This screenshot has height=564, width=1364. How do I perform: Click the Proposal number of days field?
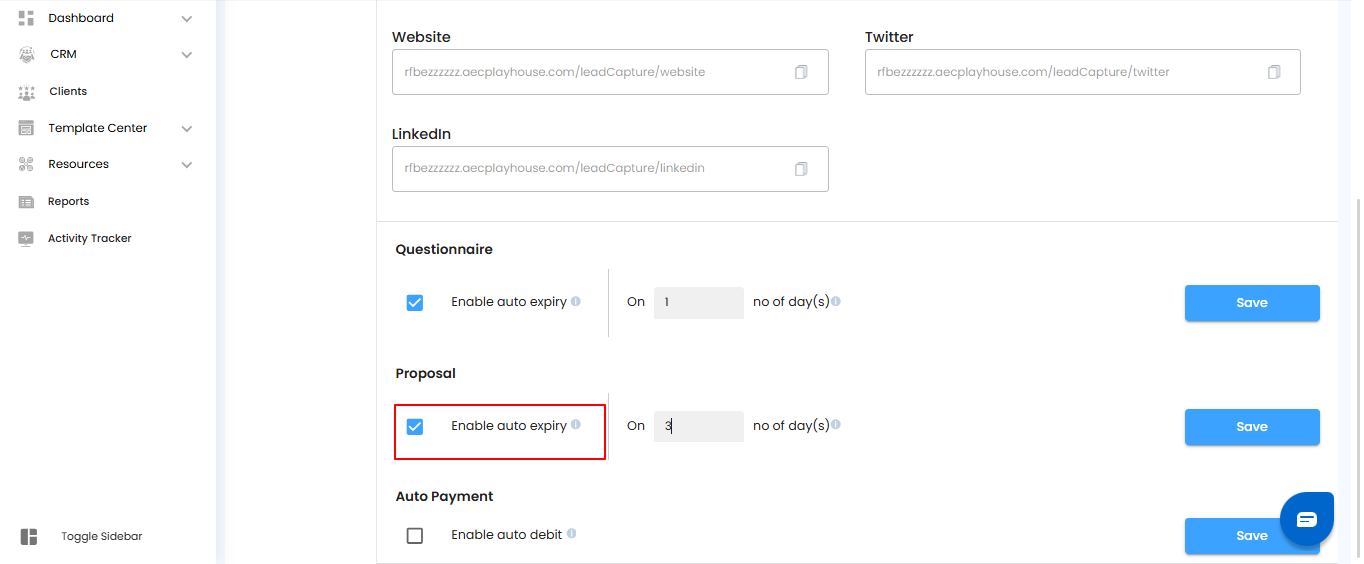[698, 426]
